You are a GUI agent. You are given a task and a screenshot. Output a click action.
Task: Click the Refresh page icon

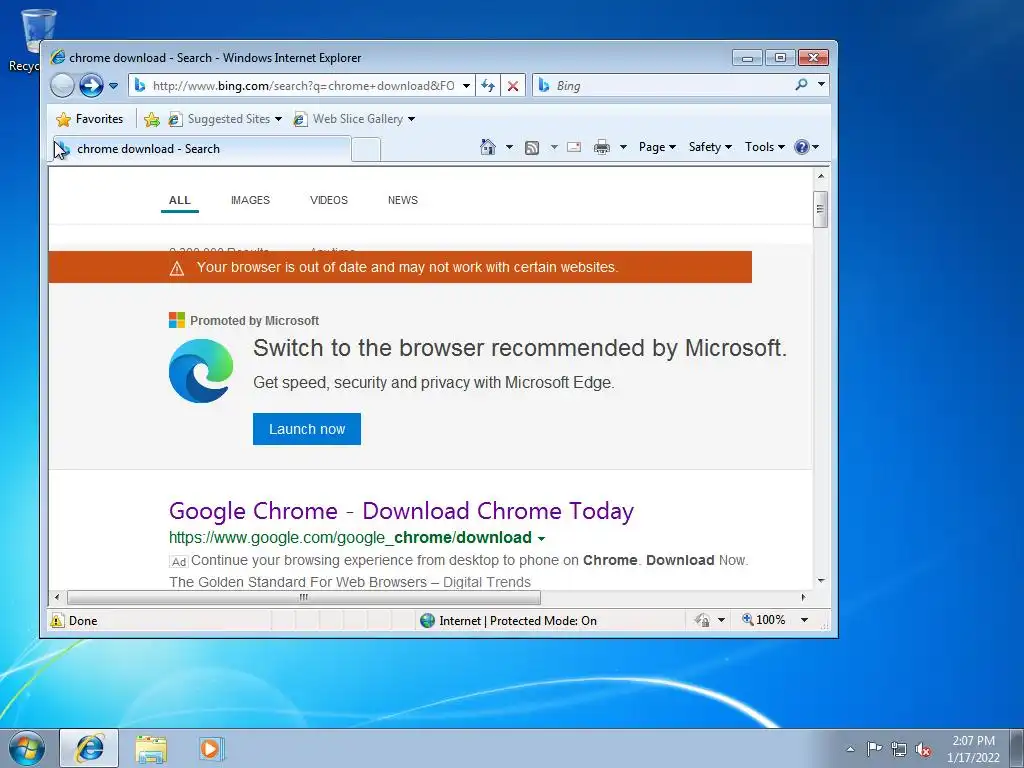click(x=488, y=86)
